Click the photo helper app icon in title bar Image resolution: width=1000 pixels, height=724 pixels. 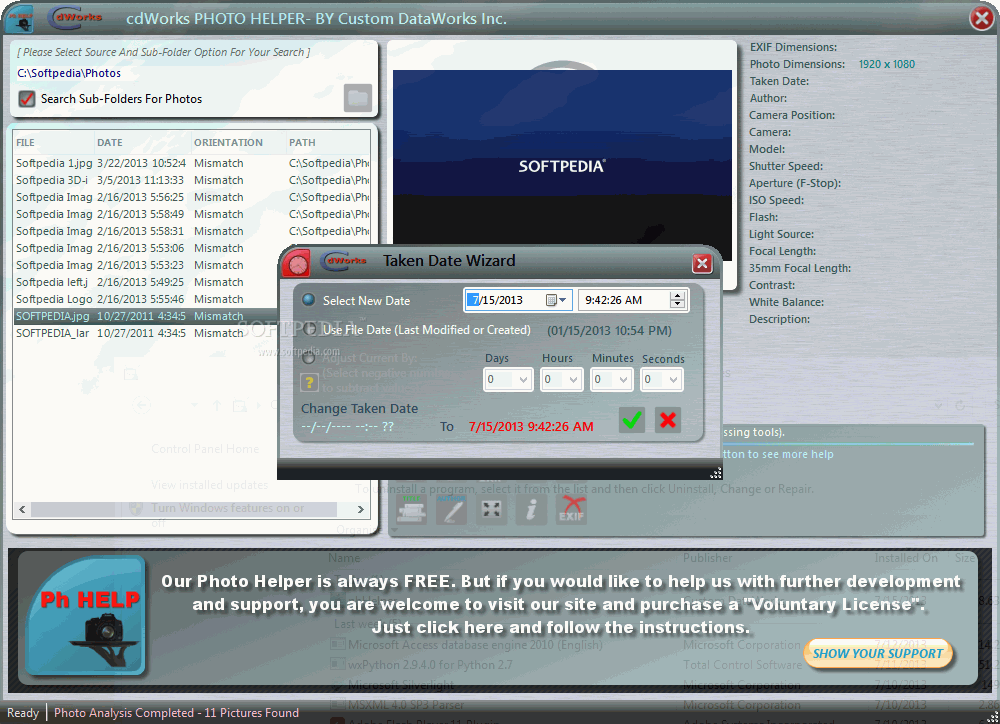point(19,19)
